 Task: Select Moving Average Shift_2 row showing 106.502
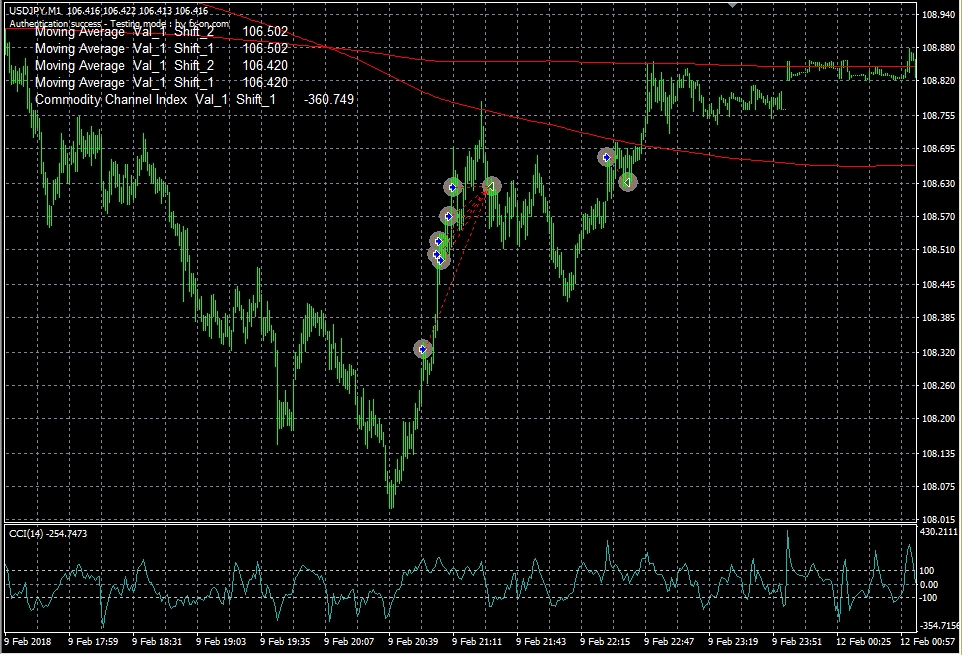pyautogui.click(x=161, y=32)
